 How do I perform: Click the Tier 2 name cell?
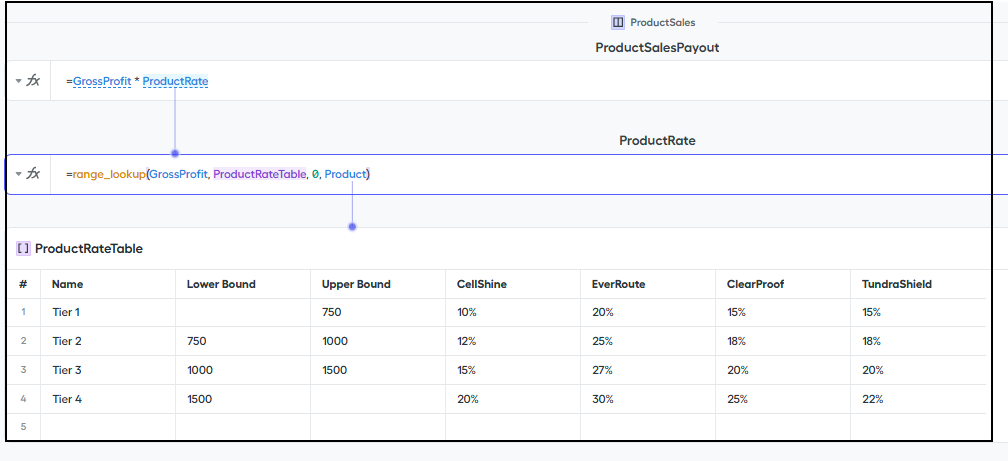pyautogui.click(x=108, y=341)
